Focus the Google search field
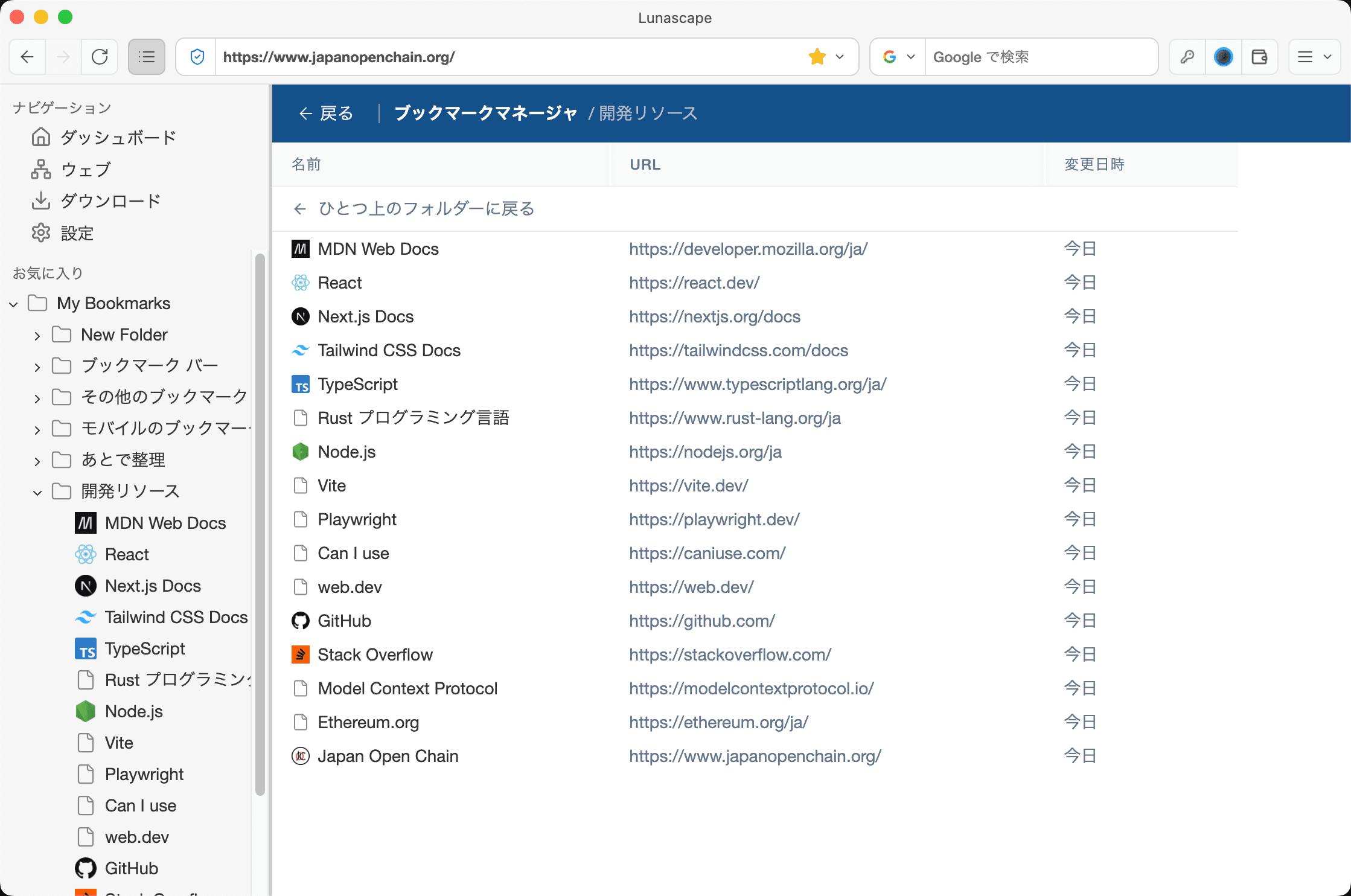 (1041, 57)
